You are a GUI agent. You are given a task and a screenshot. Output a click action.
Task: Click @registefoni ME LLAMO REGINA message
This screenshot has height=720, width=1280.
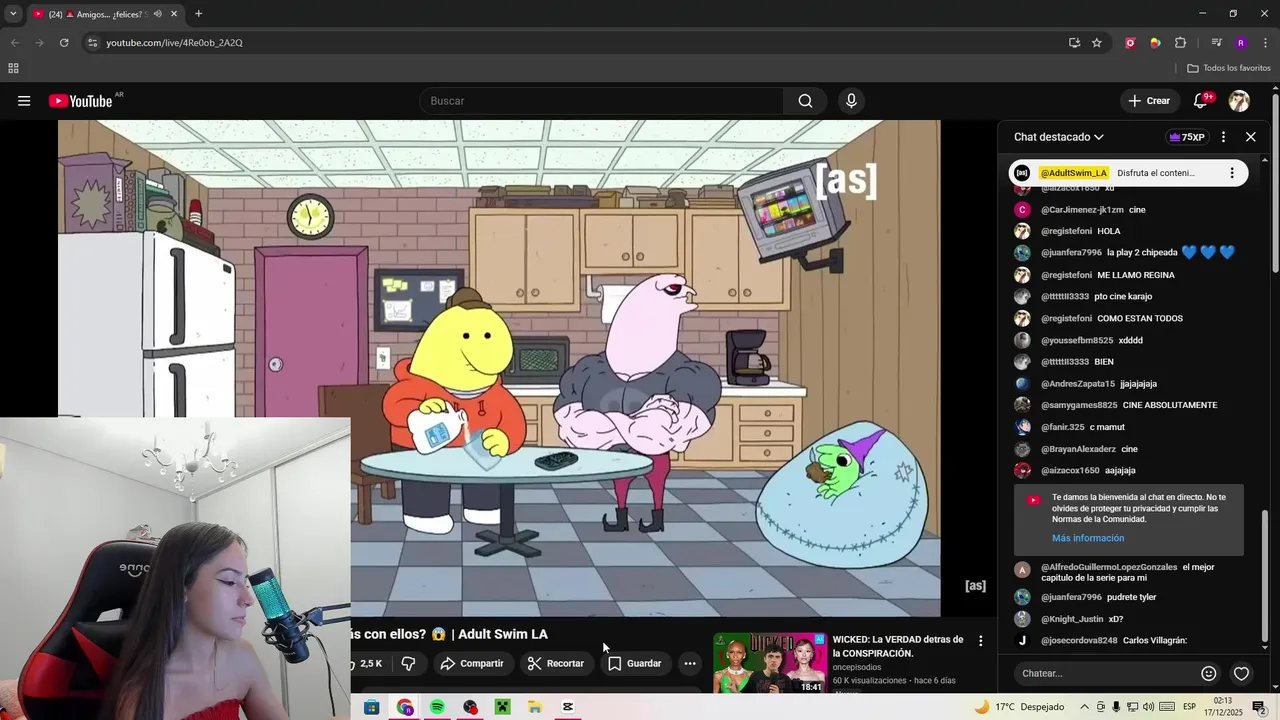pos(1108,275)
